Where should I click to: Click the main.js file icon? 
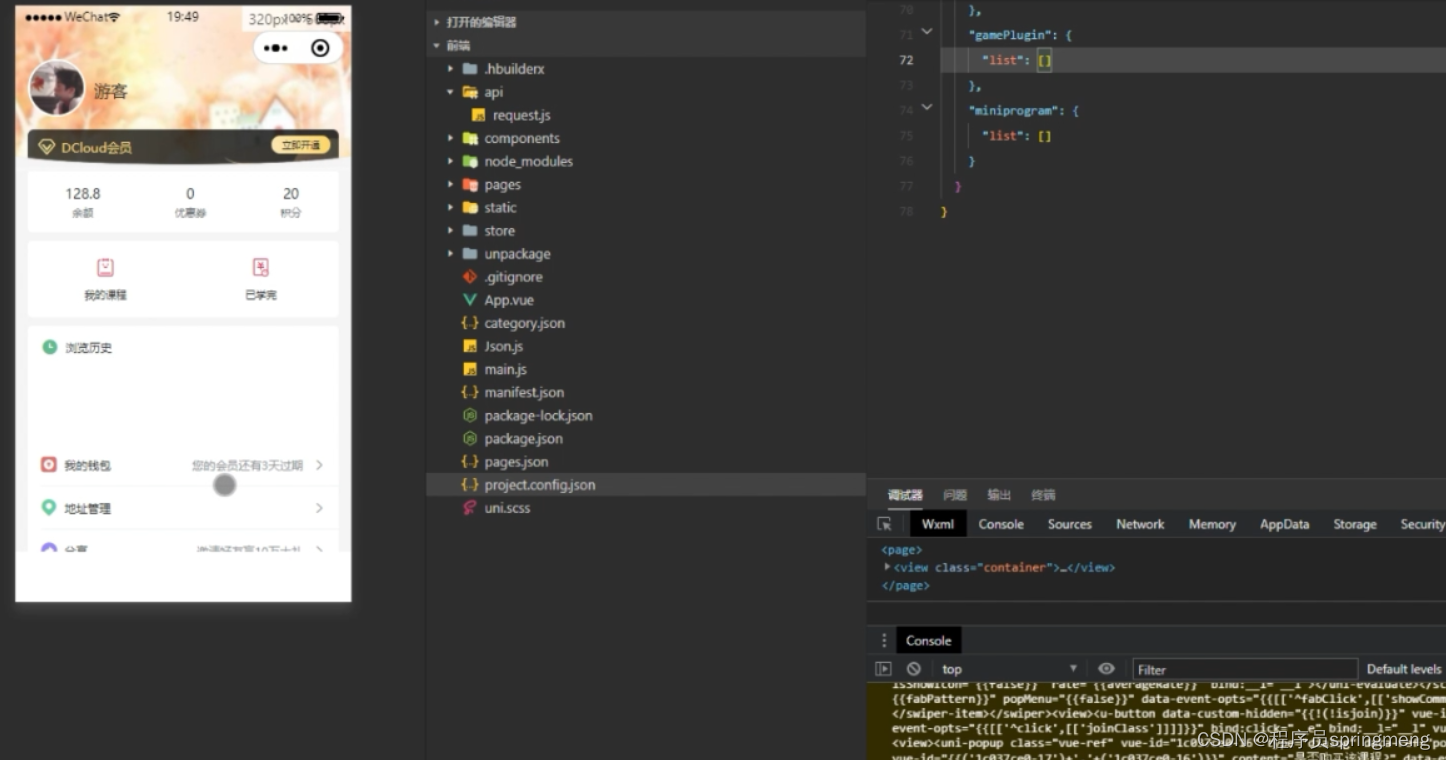470,369
